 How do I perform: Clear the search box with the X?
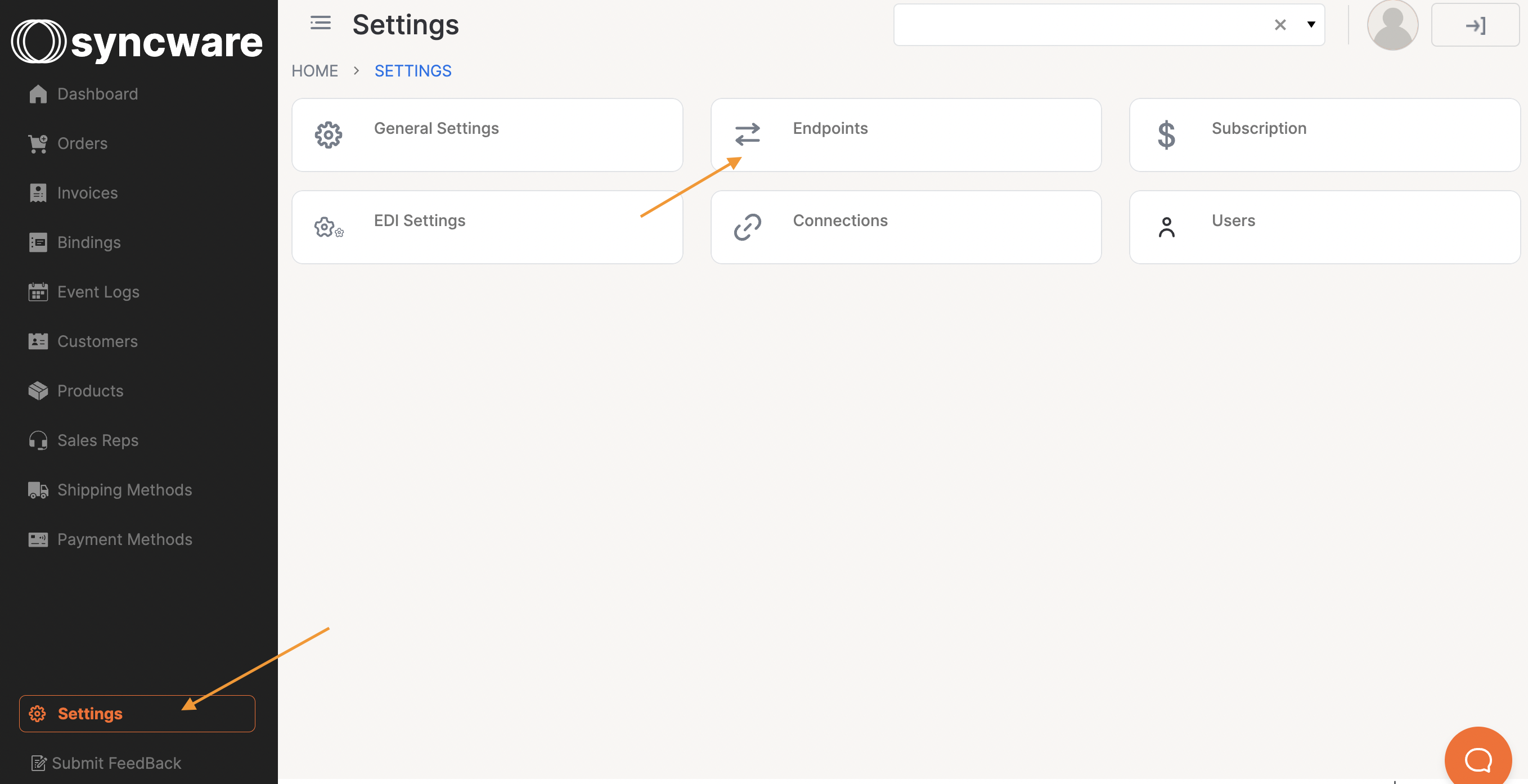click(x=1280, y=24)
